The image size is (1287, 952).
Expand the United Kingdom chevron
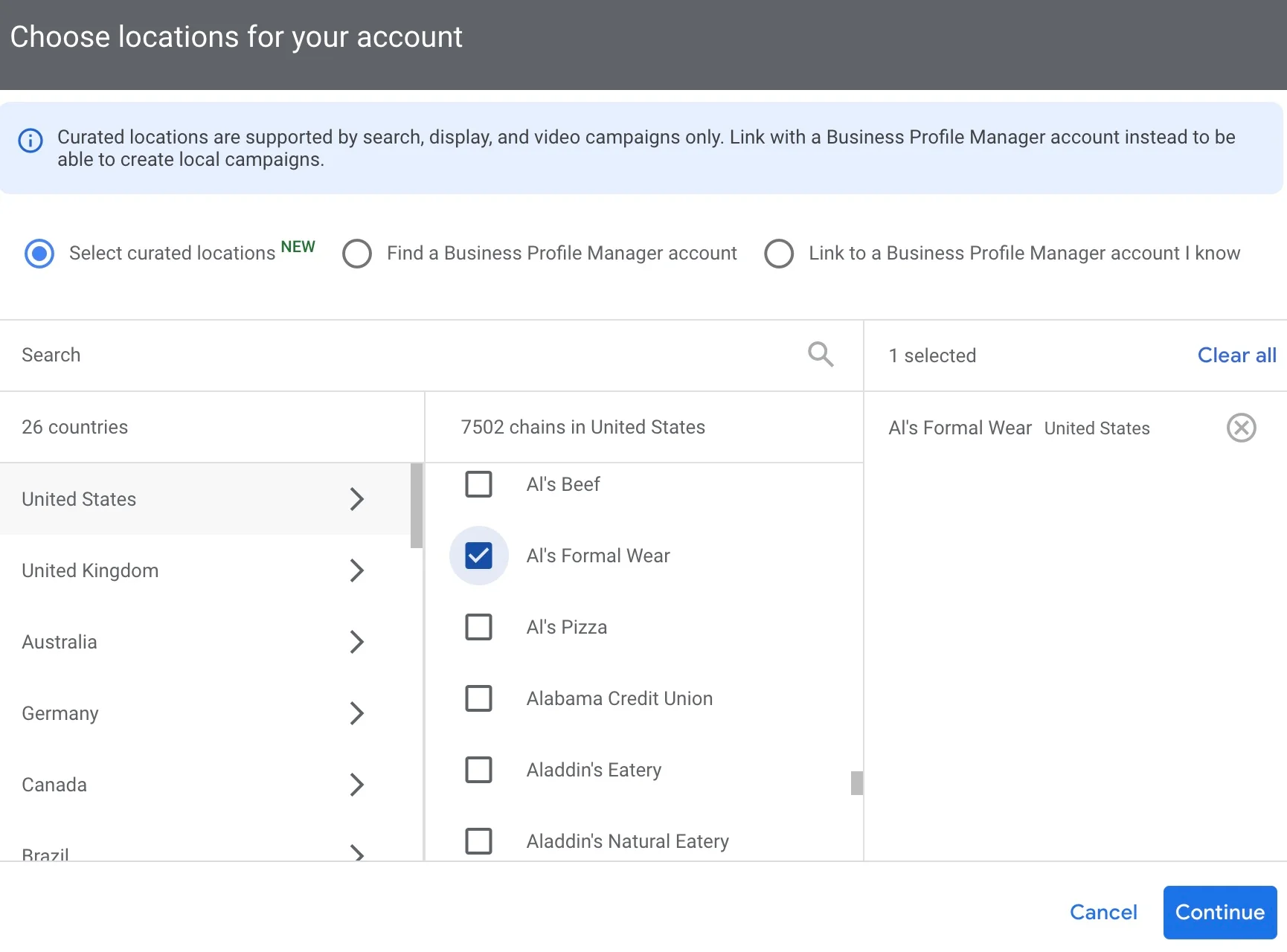(x=357, y=570)
